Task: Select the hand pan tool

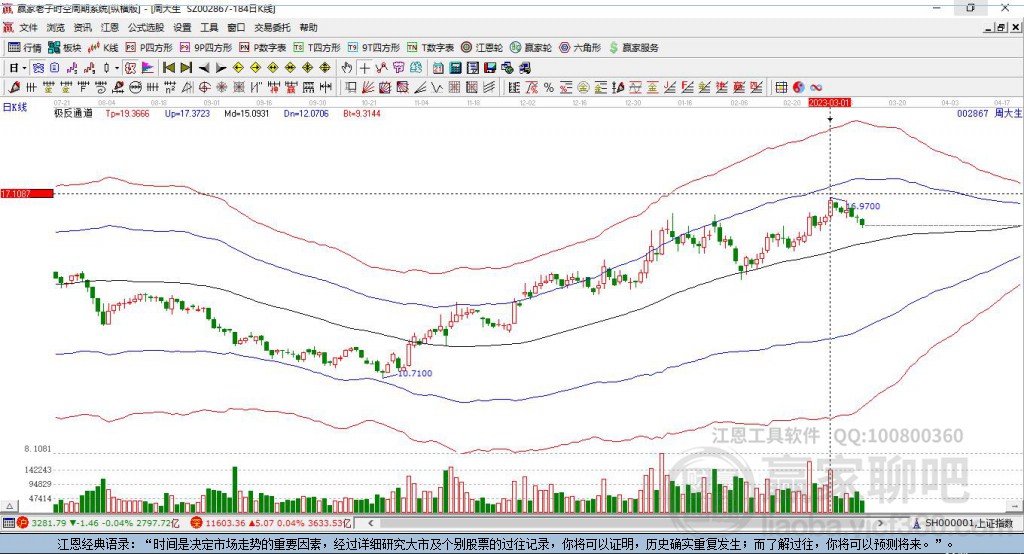Action: point(347,68)
